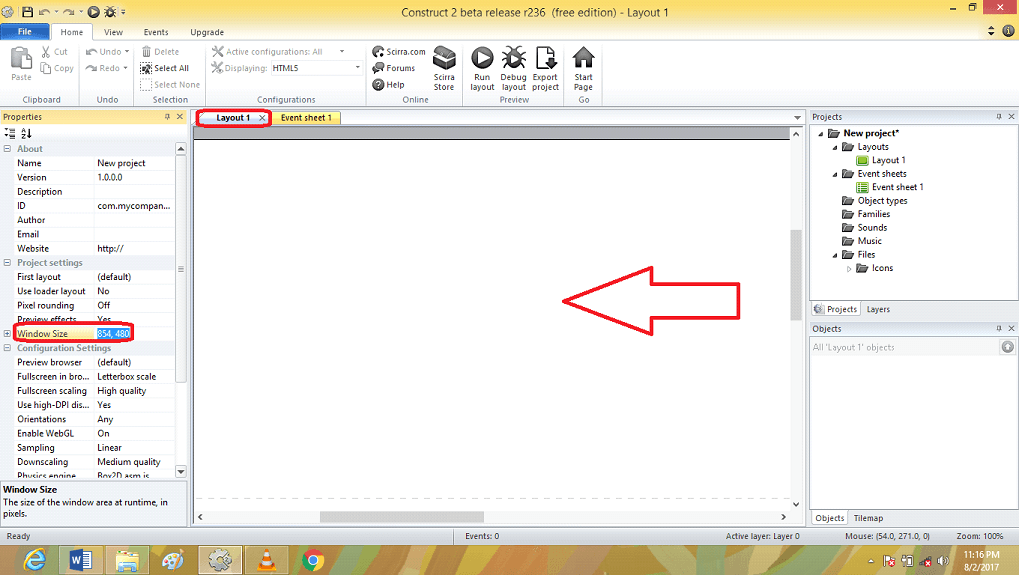This screenshot has height=575, width=1019.
Task: Switch to the Events ribbon tab
Action: [x=156, y=32]
